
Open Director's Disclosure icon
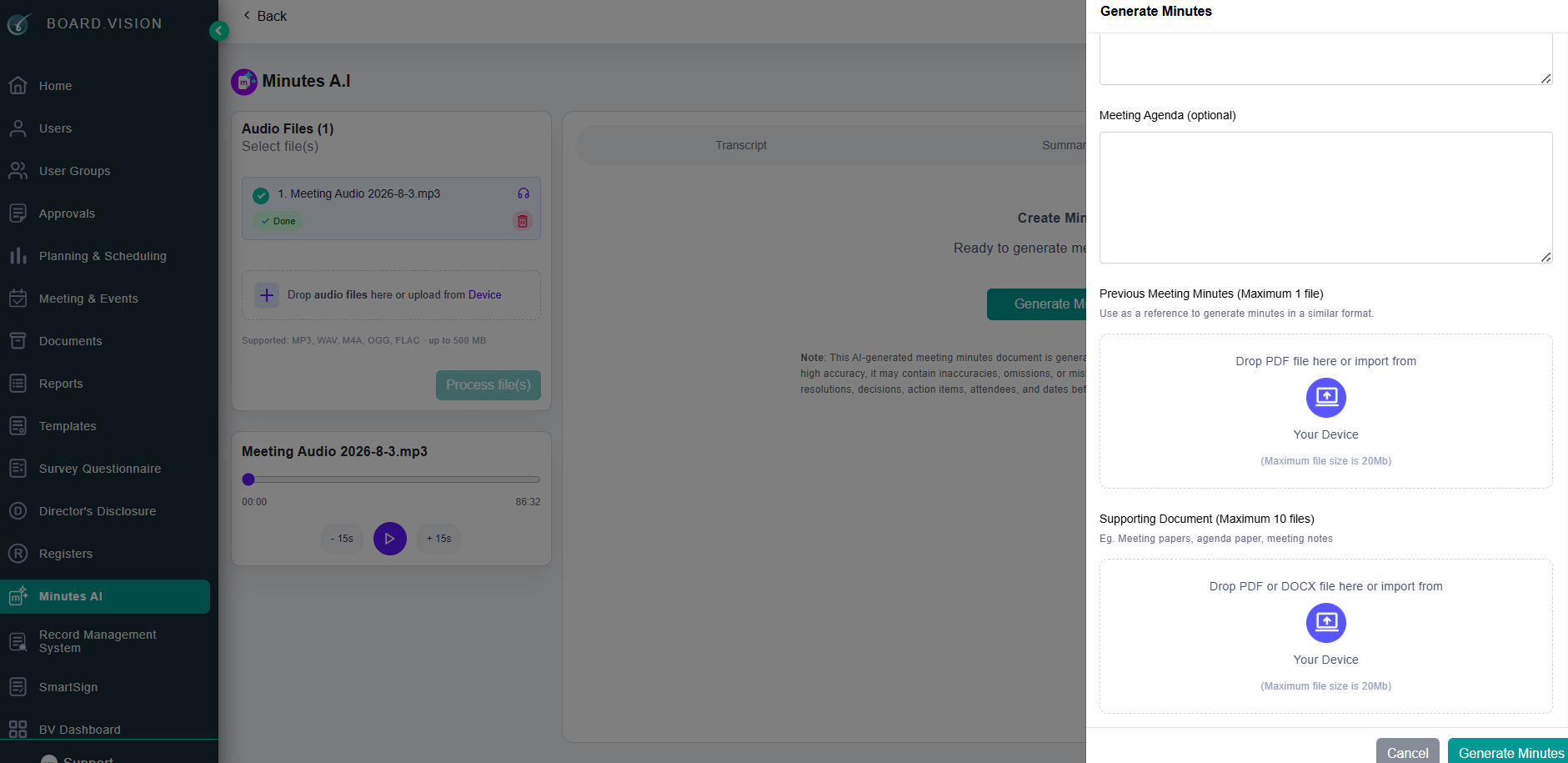click(x=18, y=511)
